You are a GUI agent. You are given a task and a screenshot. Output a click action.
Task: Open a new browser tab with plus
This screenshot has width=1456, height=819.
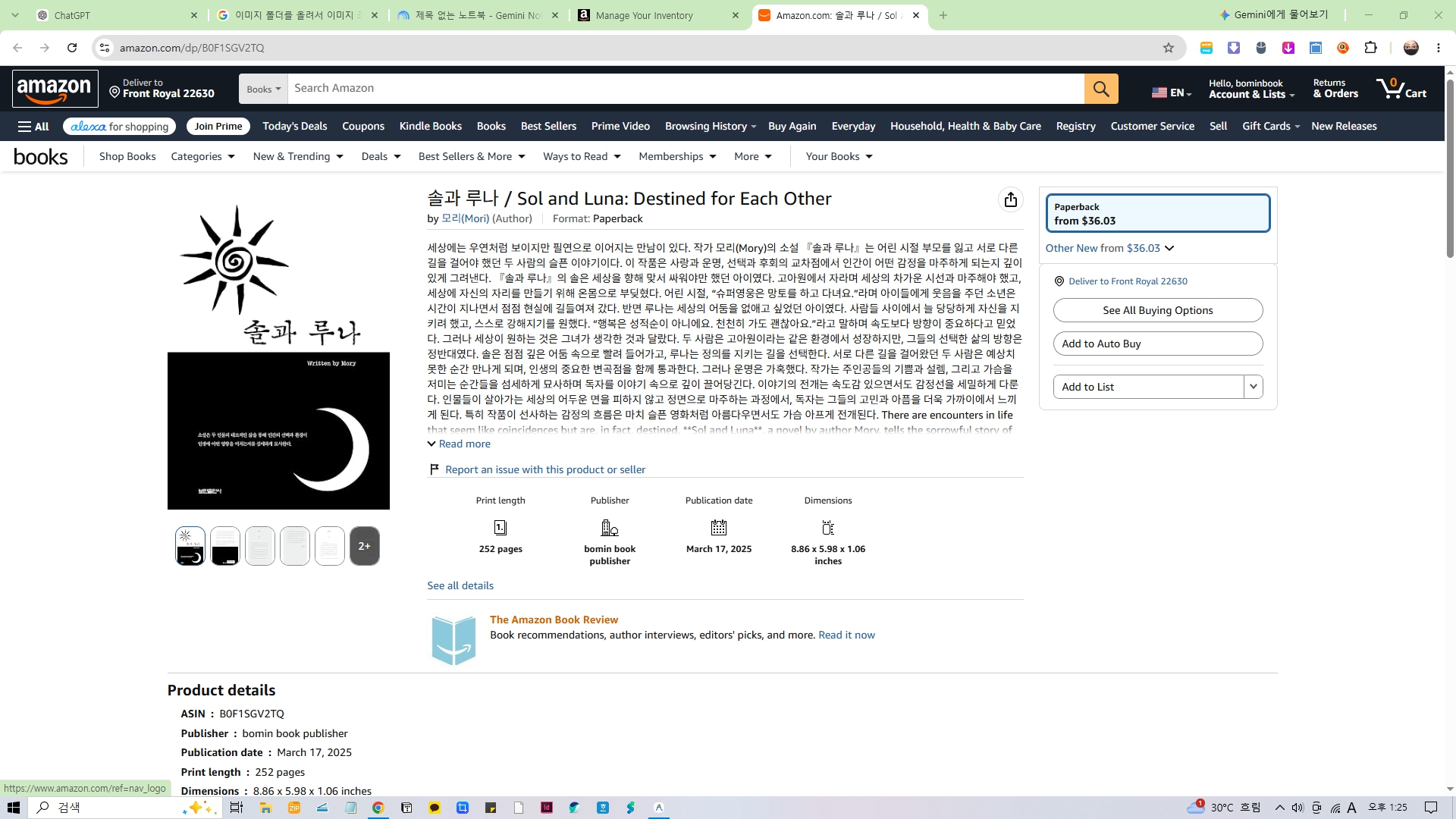[x=943, y=15]
